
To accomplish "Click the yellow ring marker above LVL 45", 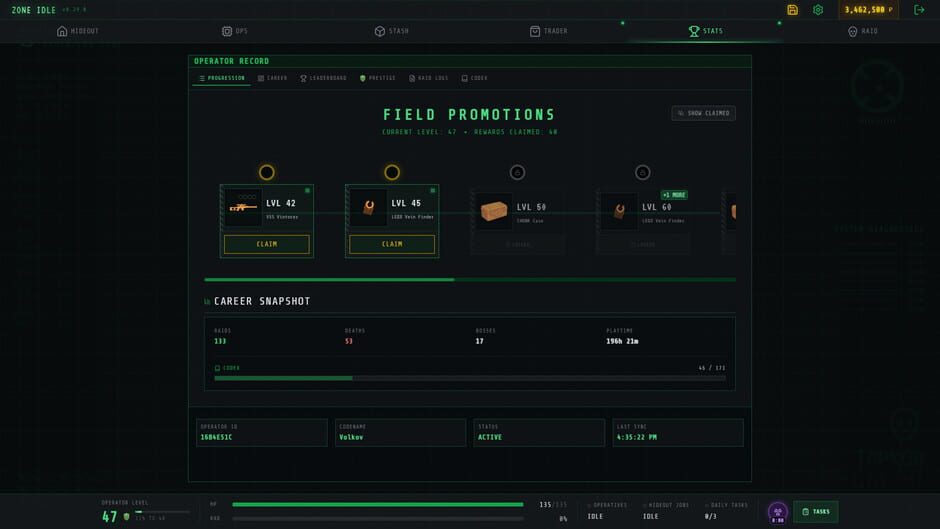I will pyautogui.click(x=392, y=173).
